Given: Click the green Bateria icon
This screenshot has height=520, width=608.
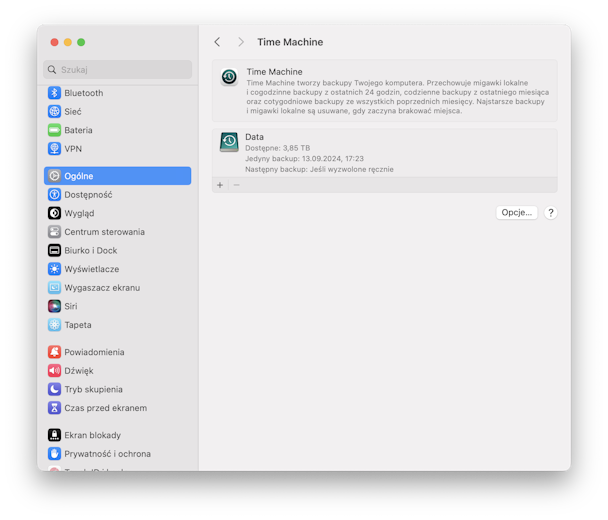Looking at the screenshot, I should point(54,130).
